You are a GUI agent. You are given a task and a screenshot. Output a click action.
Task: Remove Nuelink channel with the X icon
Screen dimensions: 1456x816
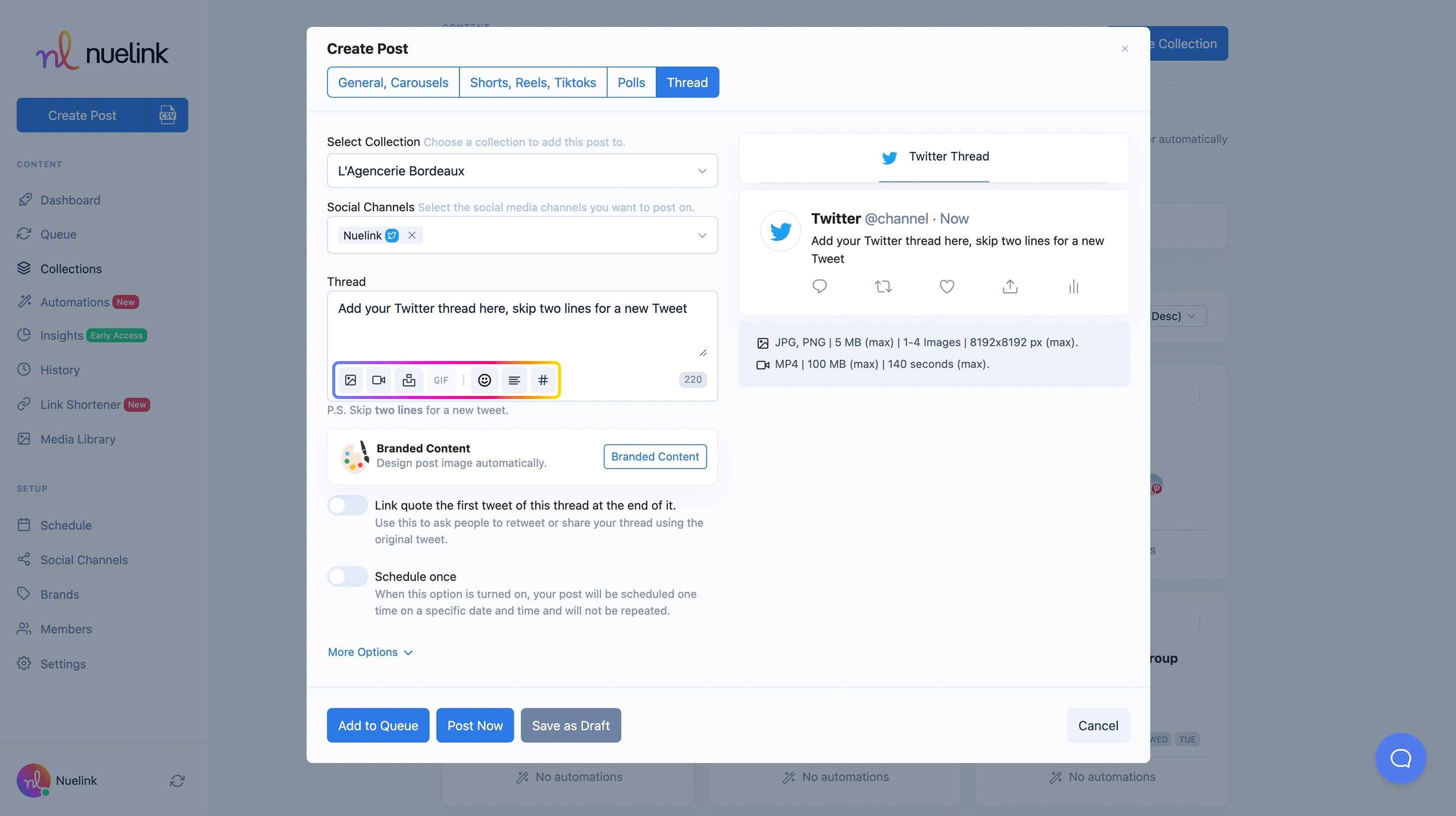coord(412,235)
